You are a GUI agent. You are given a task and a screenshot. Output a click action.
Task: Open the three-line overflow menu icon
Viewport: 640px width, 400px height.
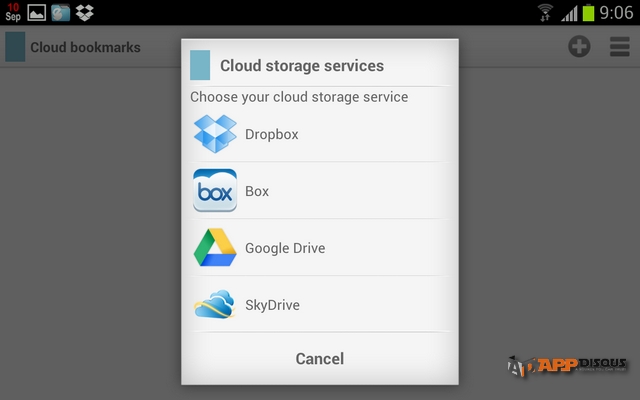(619, 46)
